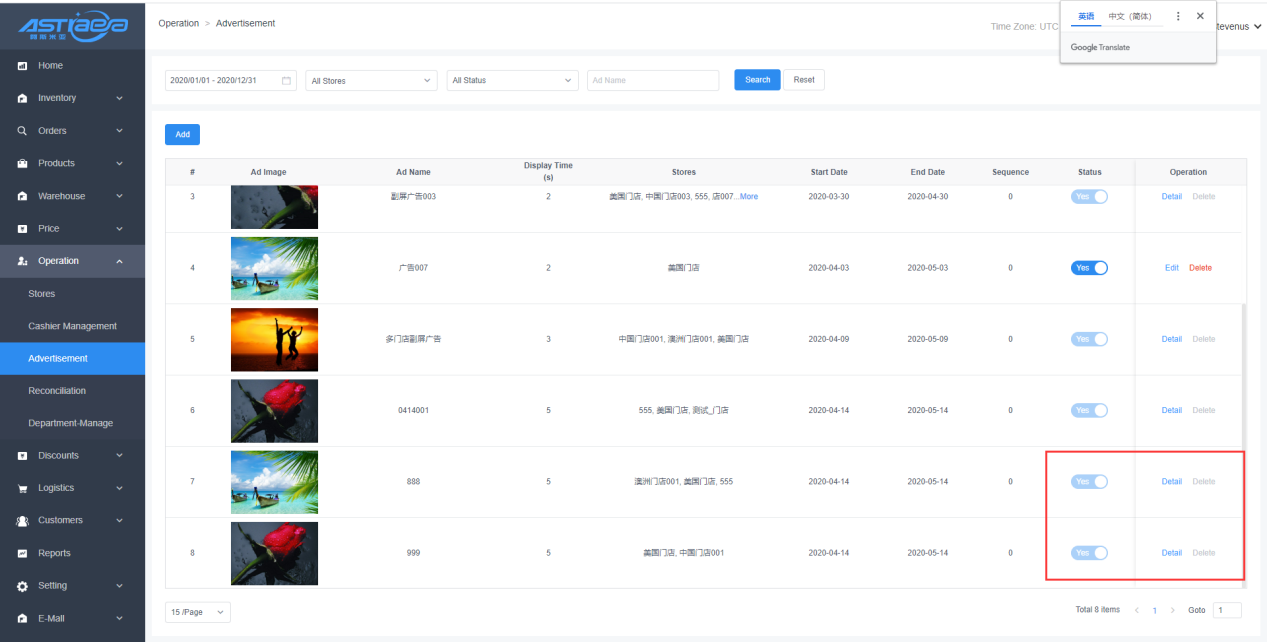Image resolution: width=1267 pixels, height=642 pixels.
Task: Click the Orders magnifier icon
Action: click(22, 131)
